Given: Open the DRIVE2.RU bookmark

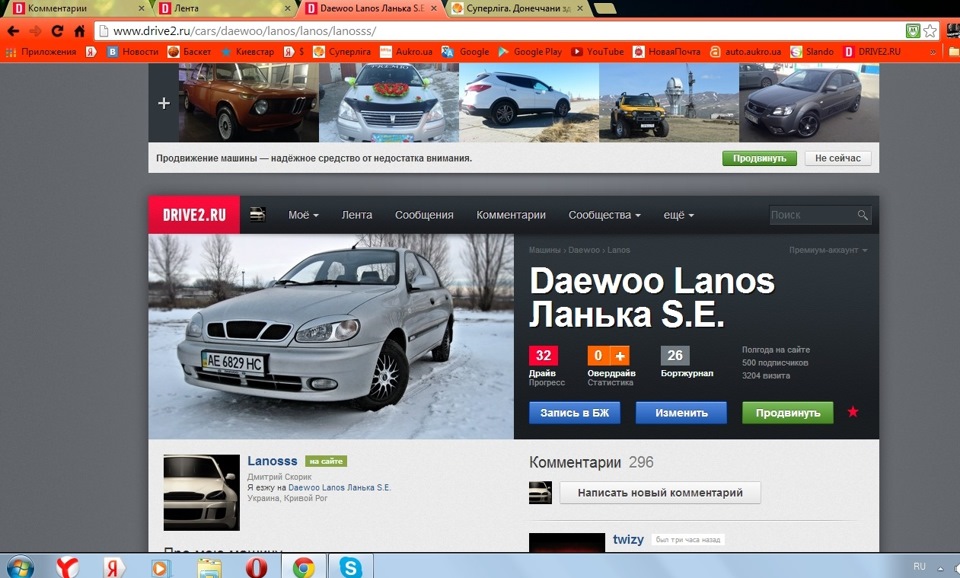Looking at the screenshot, I should [872, 52].
